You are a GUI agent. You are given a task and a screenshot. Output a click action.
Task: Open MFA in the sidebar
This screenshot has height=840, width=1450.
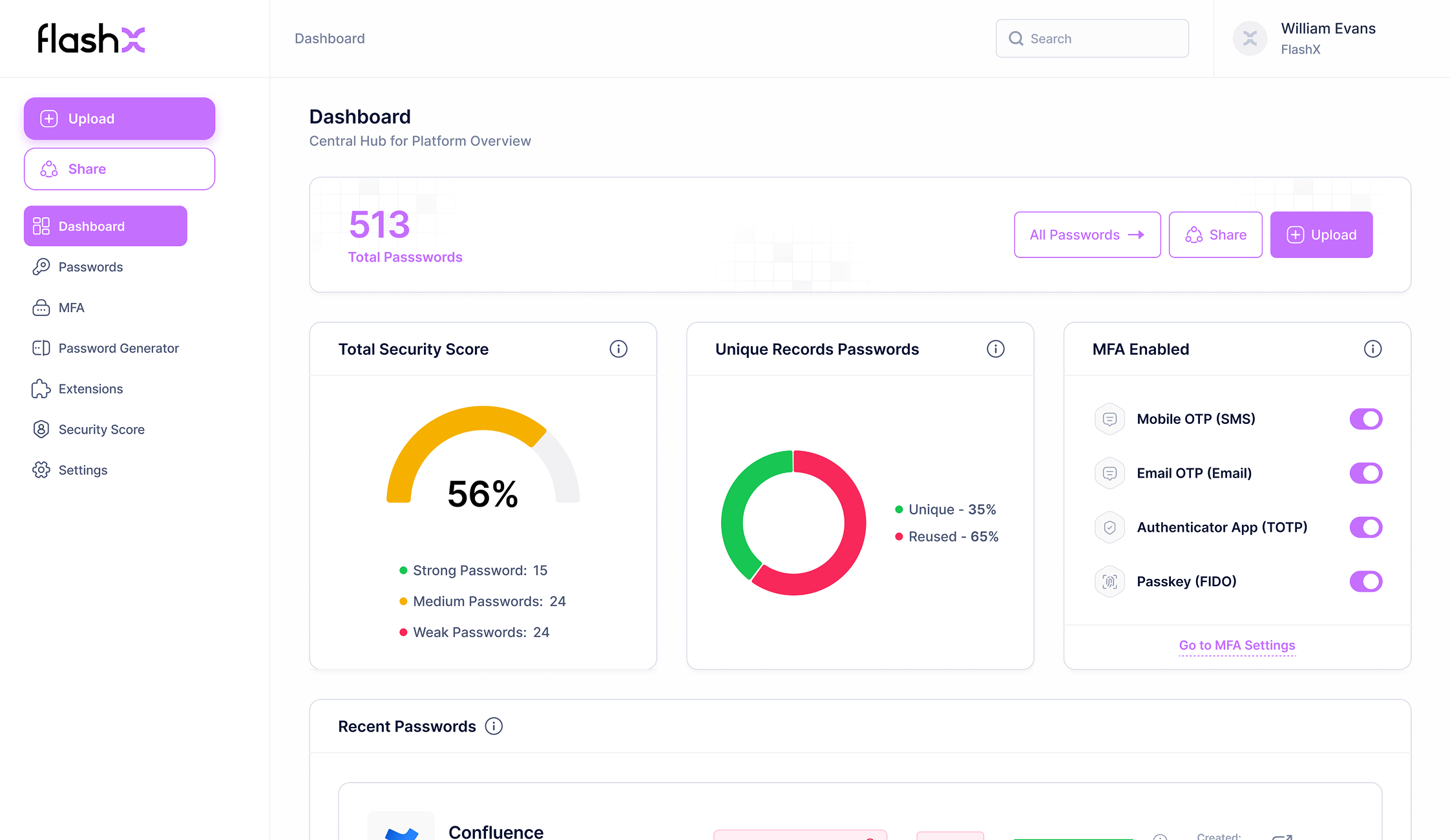pos(71,308)
